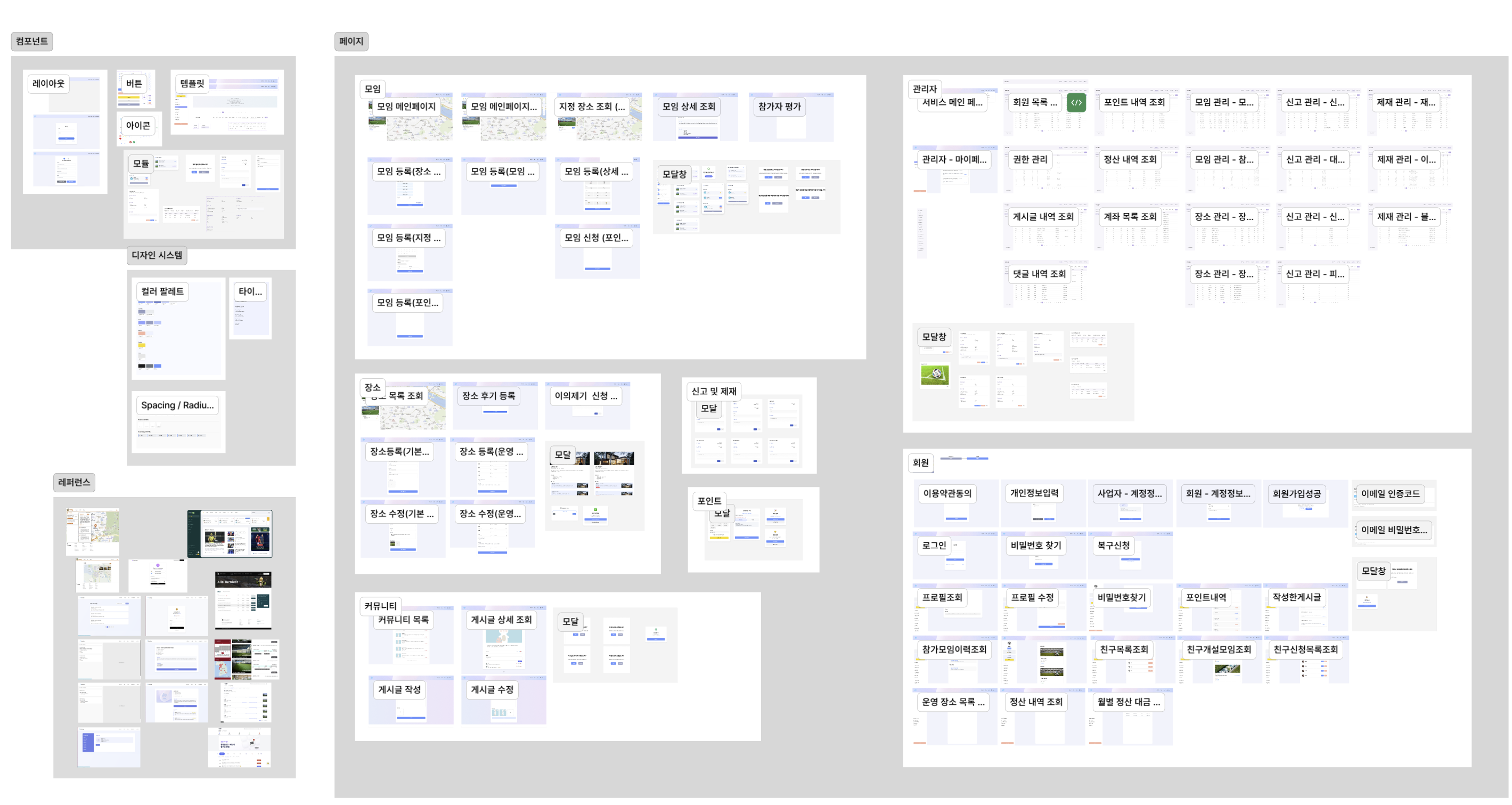
Task: Select the 페이지 section label
Action: tap(351, 41)
